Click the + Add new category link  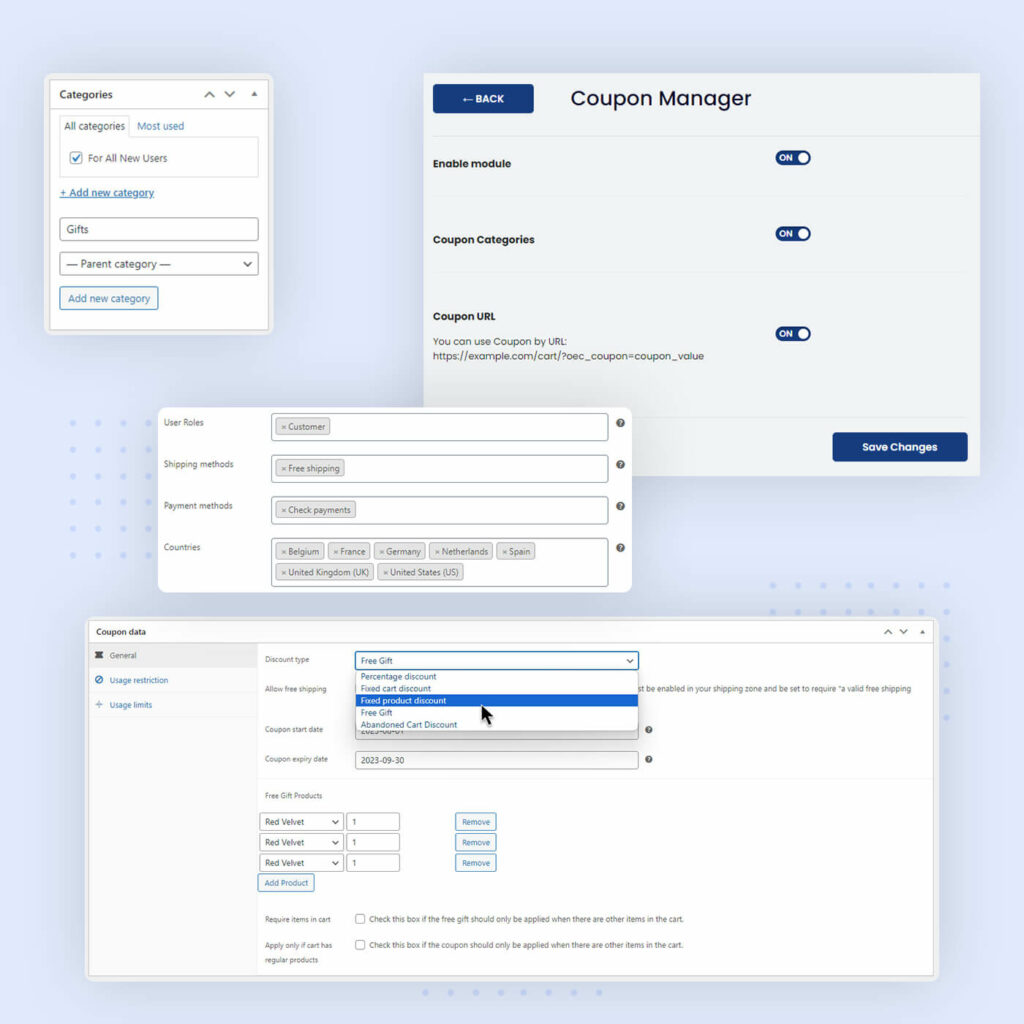(107, 193)
